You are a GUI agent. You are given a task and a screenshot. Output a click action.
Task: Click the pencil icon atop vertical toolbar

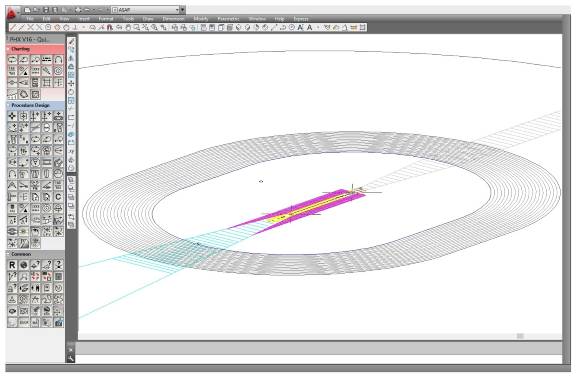(71, 41)
